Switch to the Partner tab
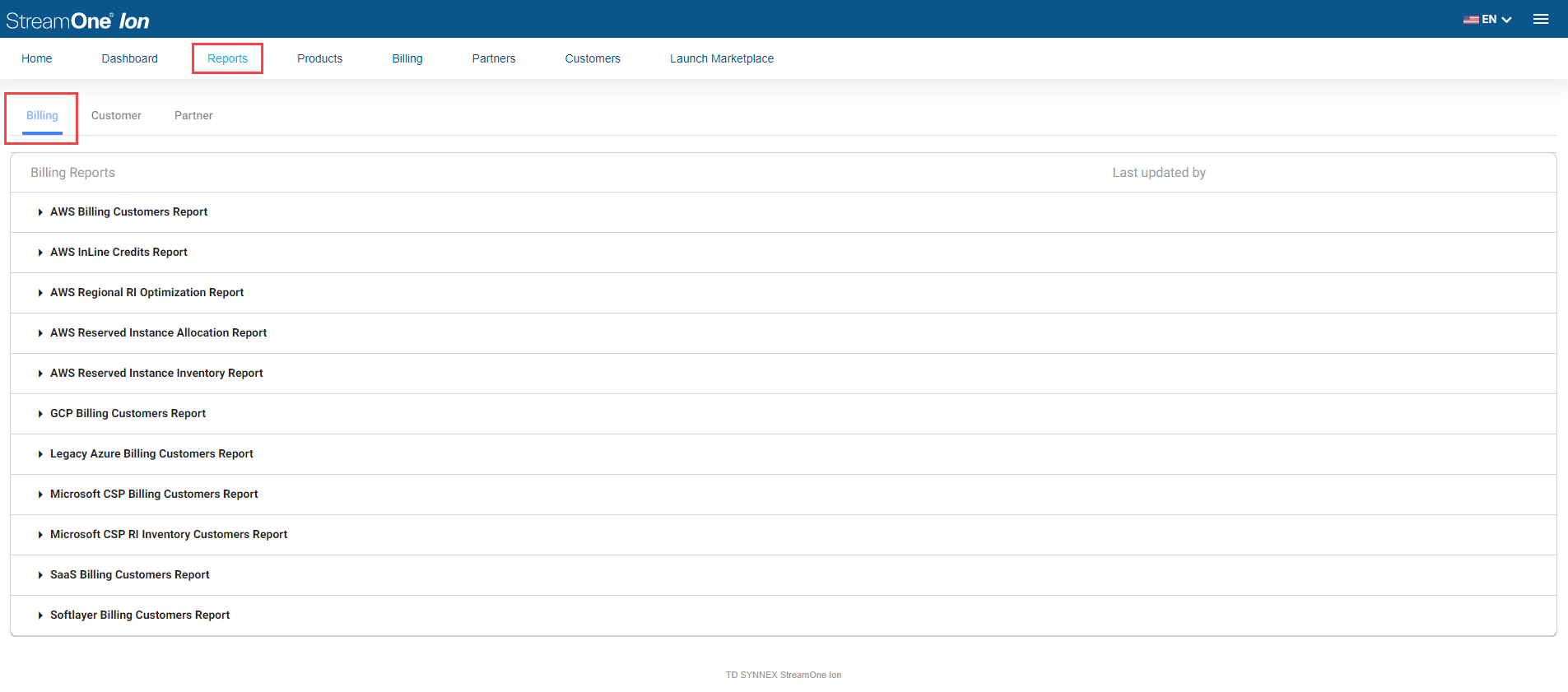The width and height of the screenshot is (1568, 692). 193,115
